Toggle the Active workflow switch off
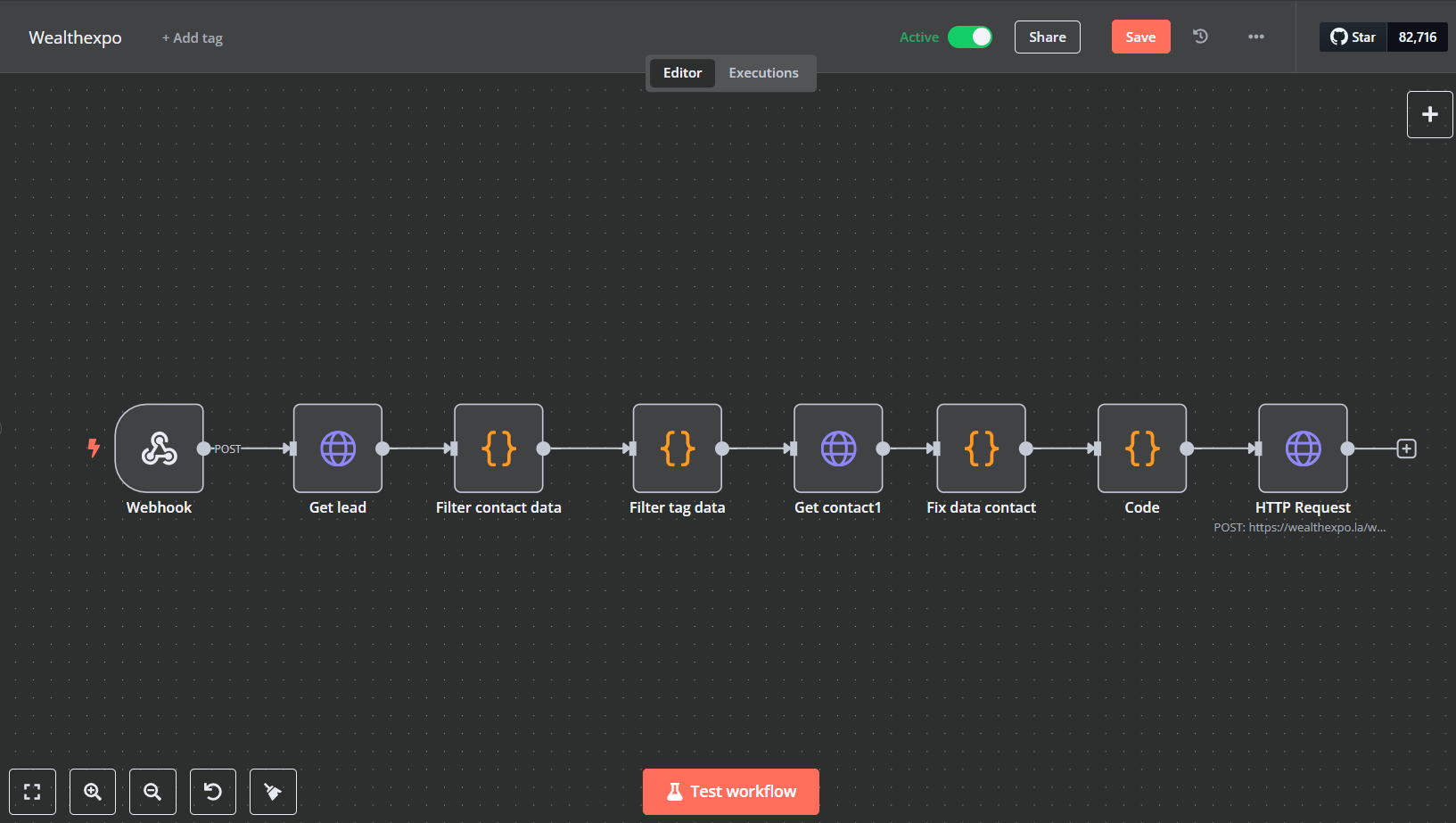The width and height of the screenshot is (1456, 823). [969, 37]
